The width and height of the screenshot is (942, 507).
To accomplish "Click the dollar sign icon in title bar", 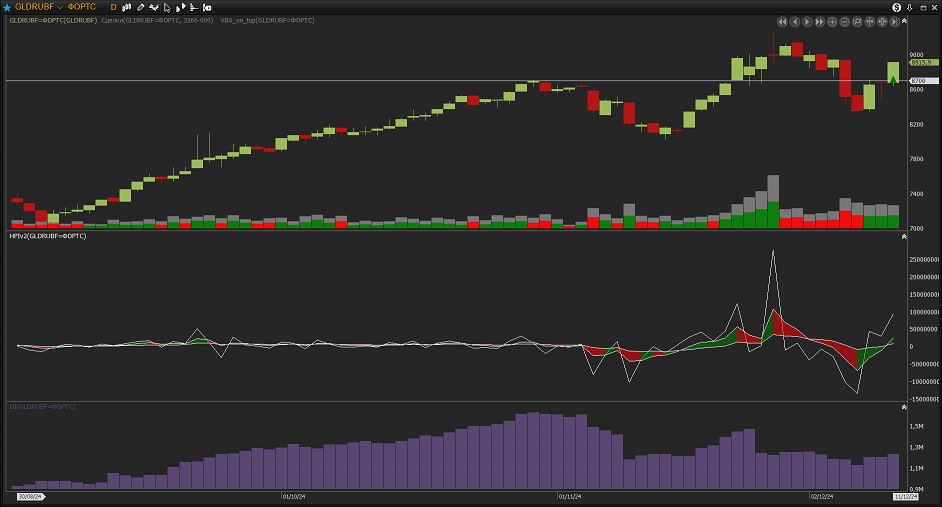I will coord(897,7).
